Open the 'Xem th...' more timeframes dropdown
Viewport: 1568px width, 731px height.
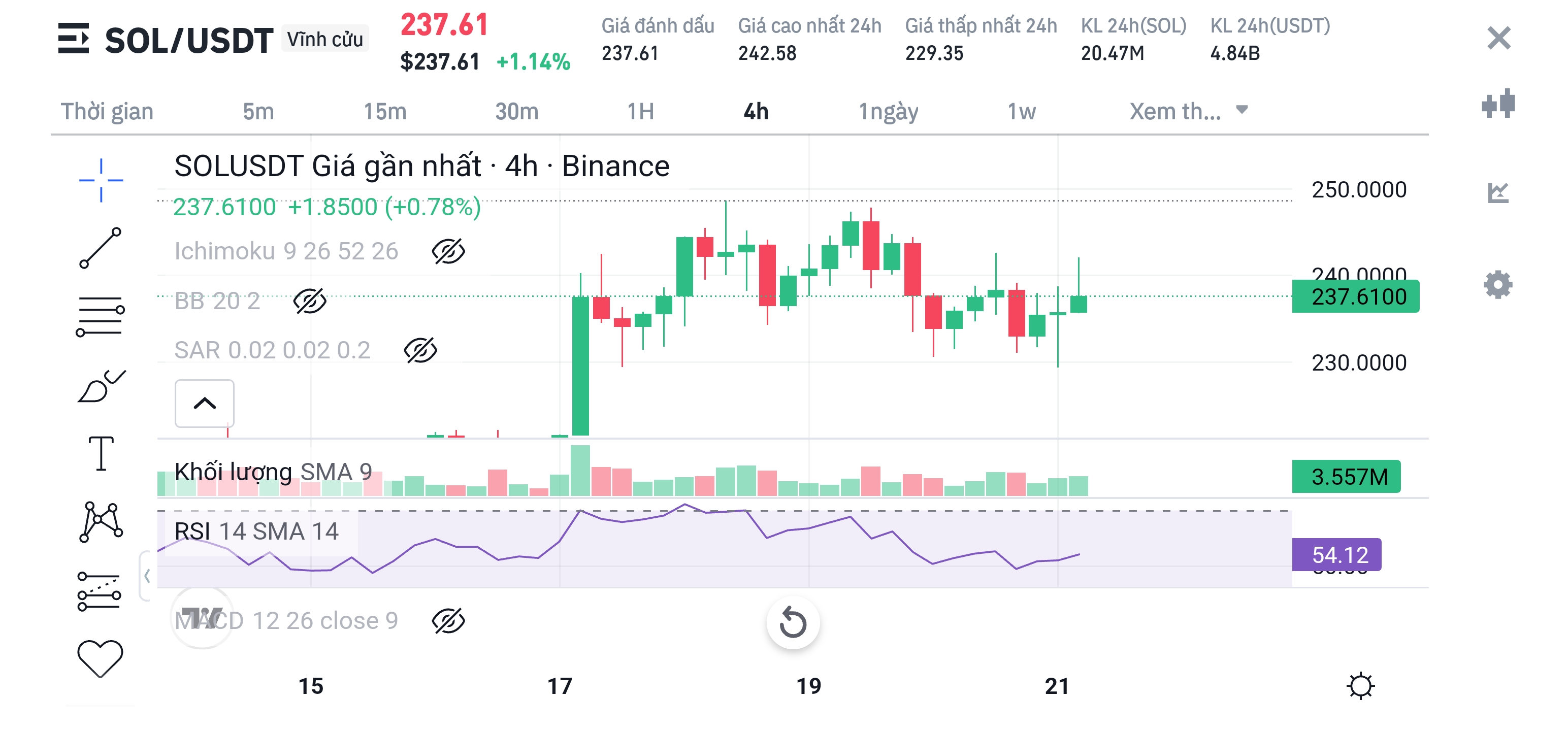[1188, 111]
